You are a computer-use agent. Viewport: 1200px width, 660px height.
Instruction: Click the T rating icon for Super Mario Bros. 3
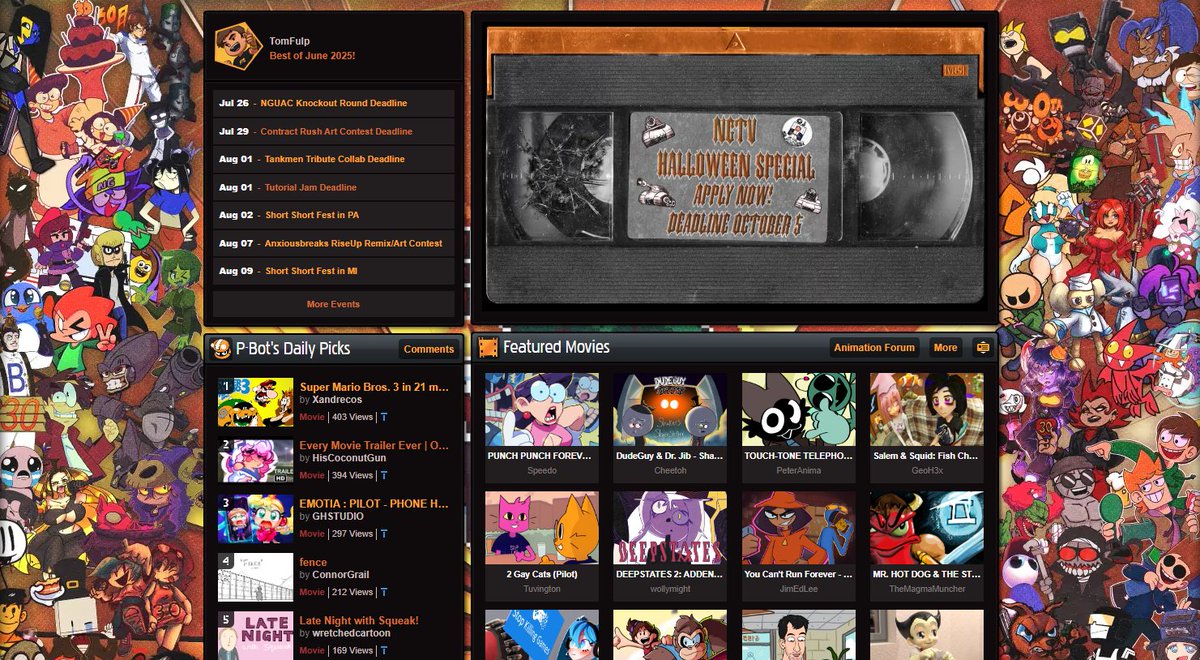(384, 416)
